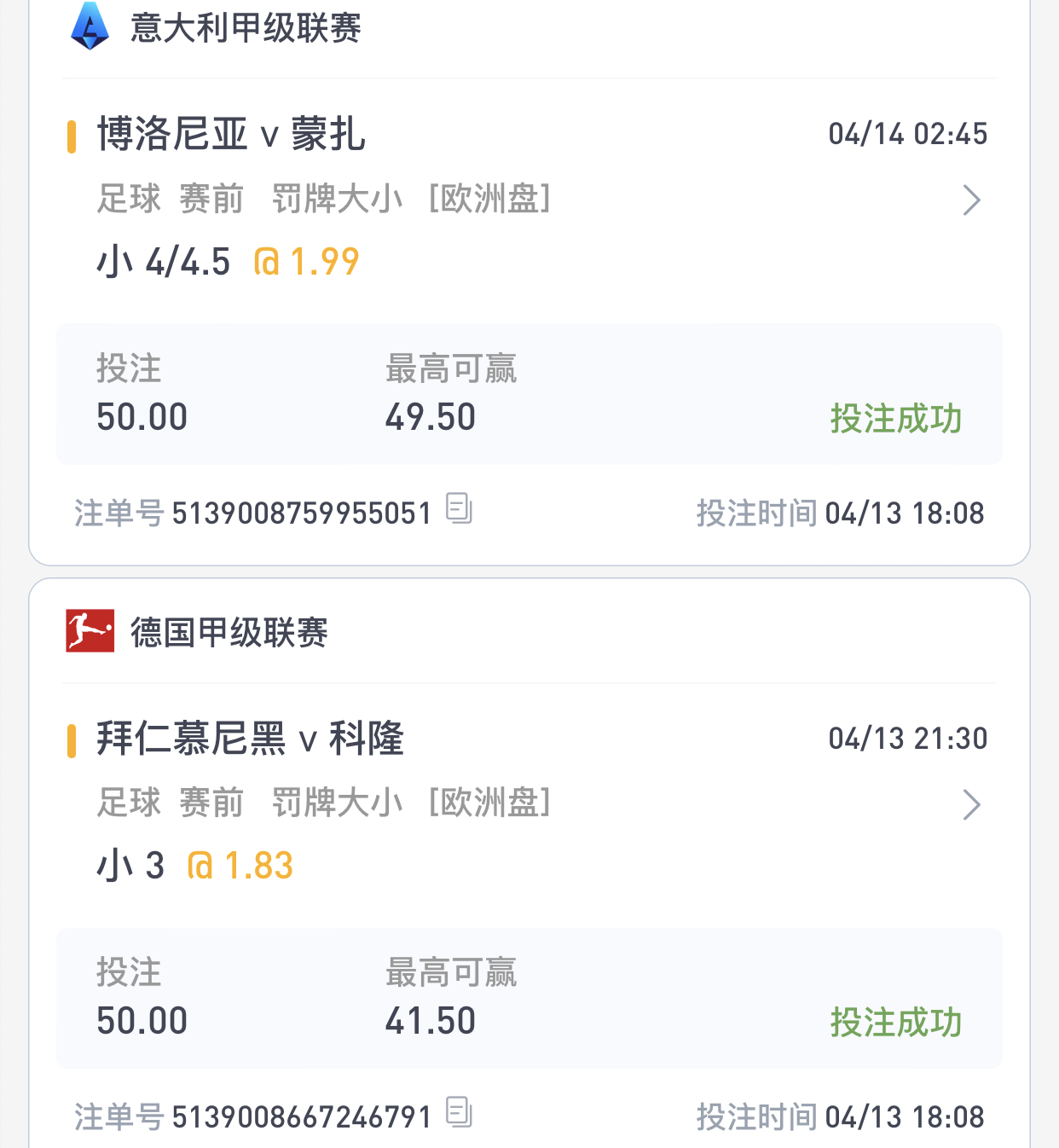This screenshot has width=1059, height=1148.
Task: Copy bet slip number 5139008759955051
Action: click(x=459, y=509)
